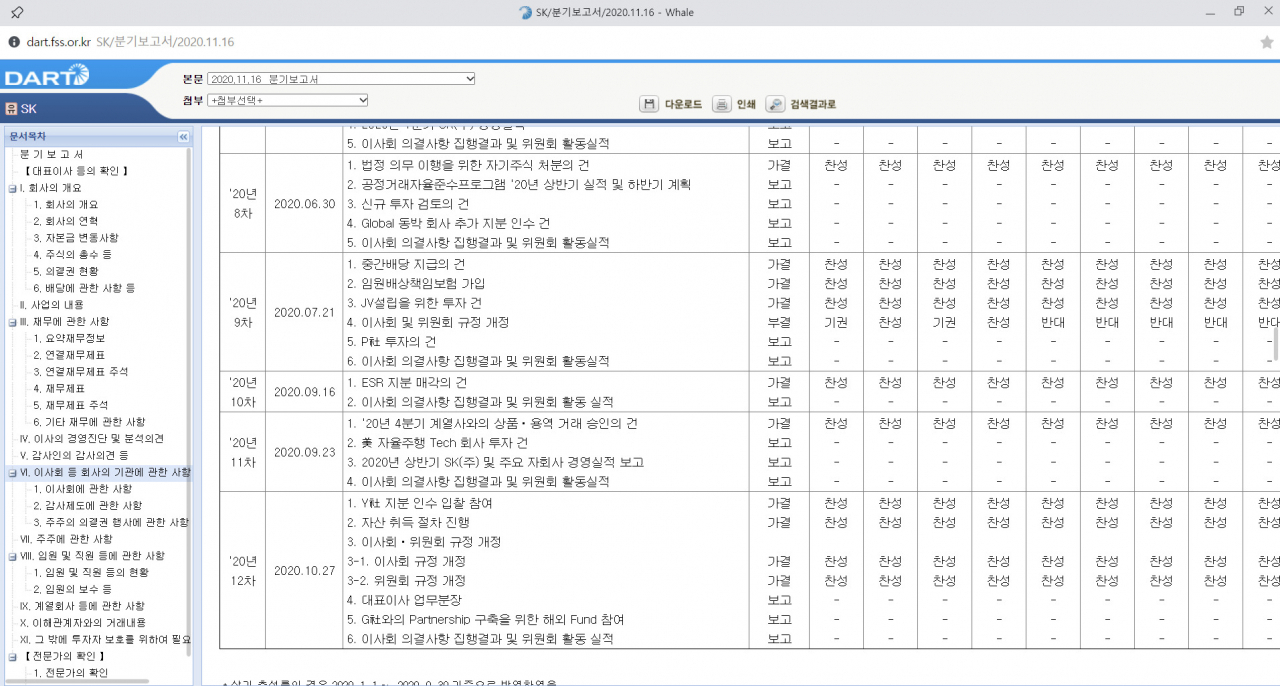Open '5. 재무제표 주석' section

pos(70,405)
